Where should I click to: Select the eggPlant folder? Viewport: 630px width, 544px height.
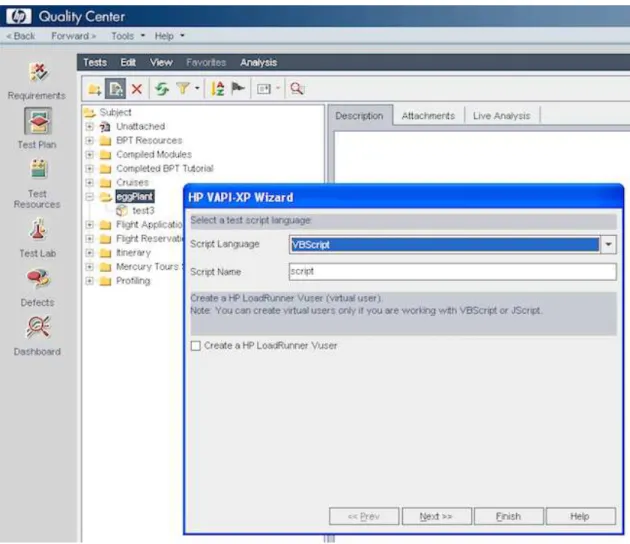pyautogui.click(x=135, y=197)
